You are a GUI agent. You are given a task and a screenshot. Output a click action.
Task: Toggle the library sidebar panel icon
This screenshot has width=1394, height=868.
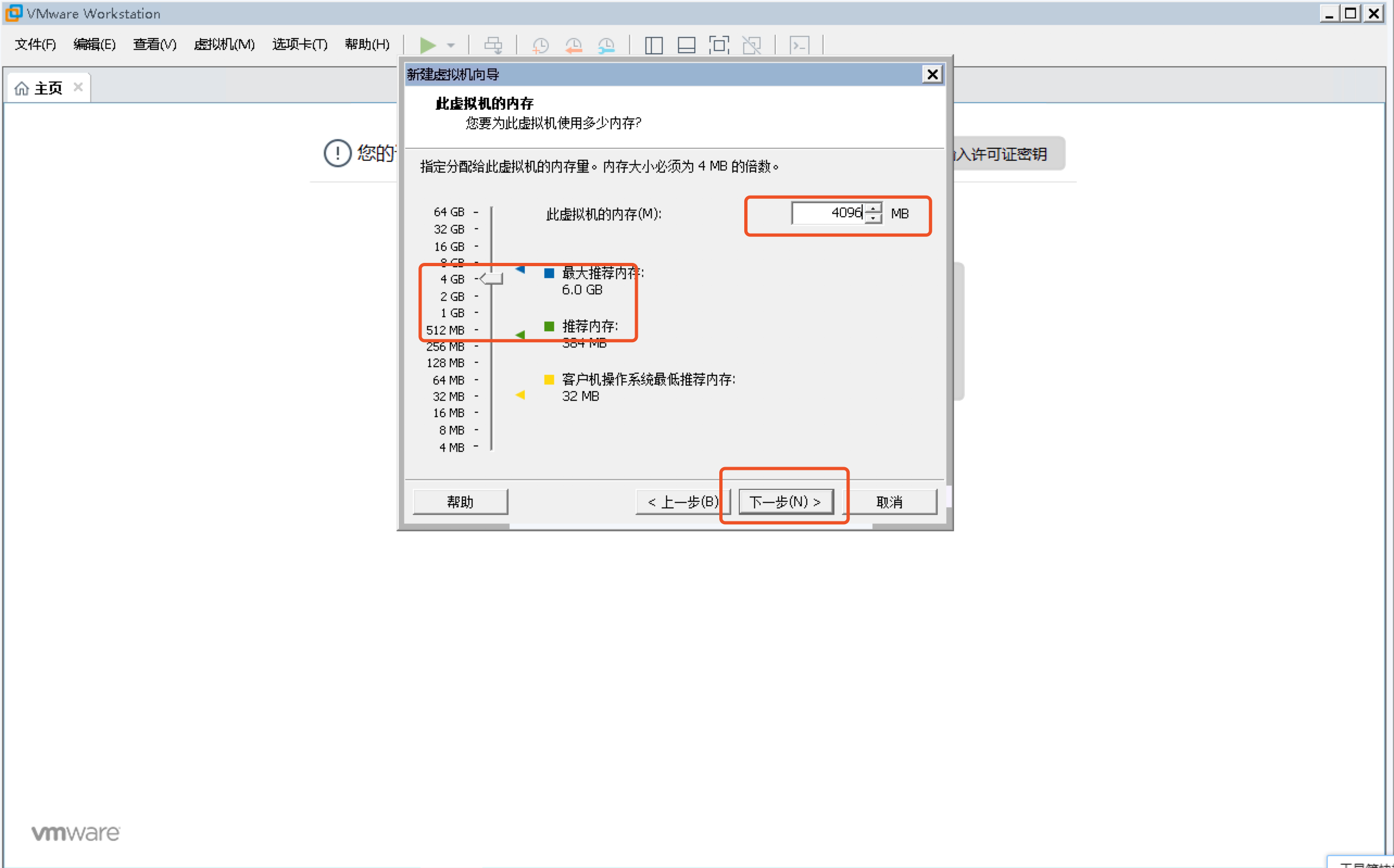pos(654,45)
